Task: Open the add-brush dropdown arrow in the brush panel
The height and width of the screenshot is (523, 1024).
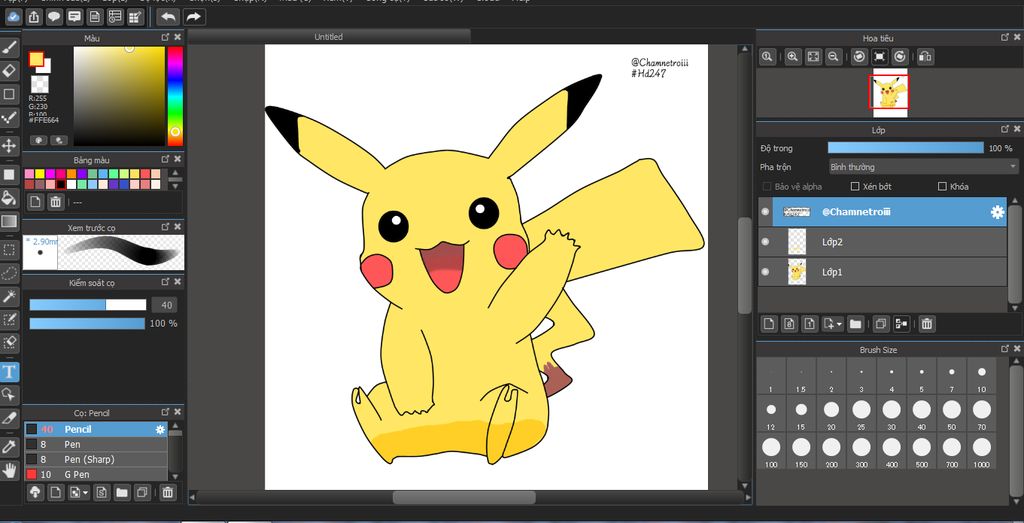Action: [86, 493]
